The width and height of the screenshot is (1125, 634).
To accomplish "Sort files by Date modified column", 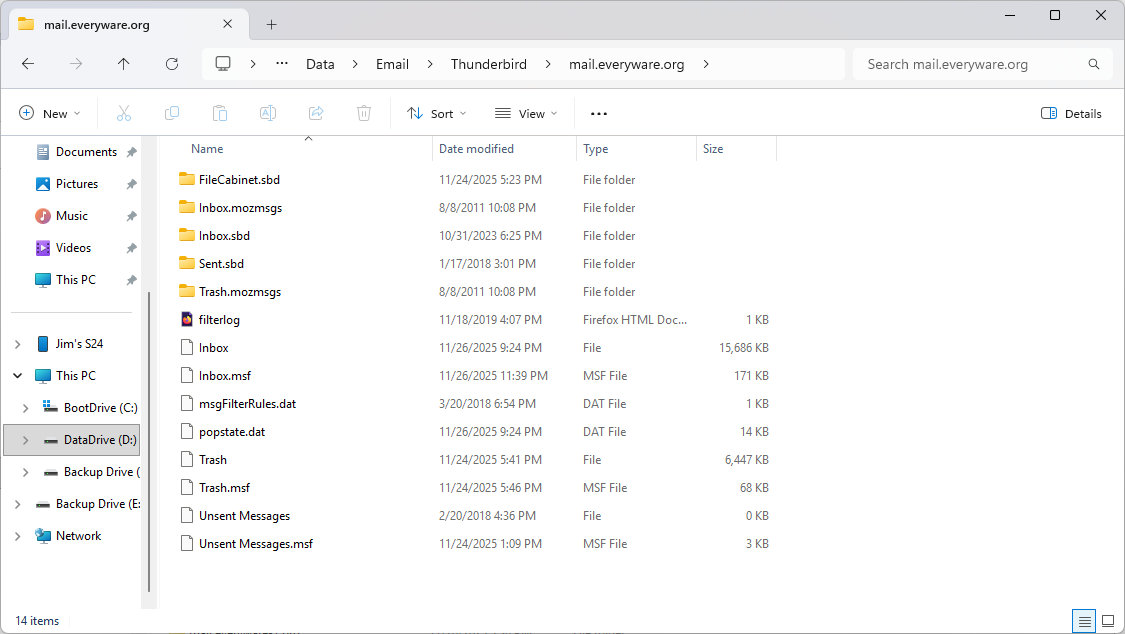I will [x=476, y=149].
